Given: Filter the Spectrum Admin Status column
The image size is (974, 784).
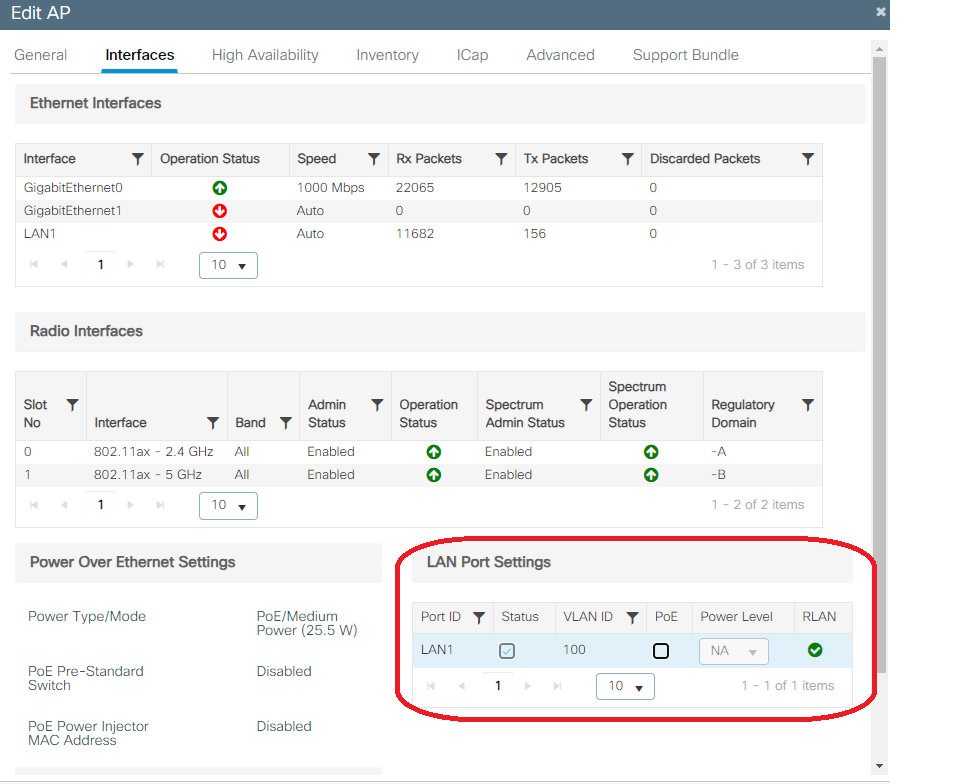Looking at the screenshot, I should (586, 405).
